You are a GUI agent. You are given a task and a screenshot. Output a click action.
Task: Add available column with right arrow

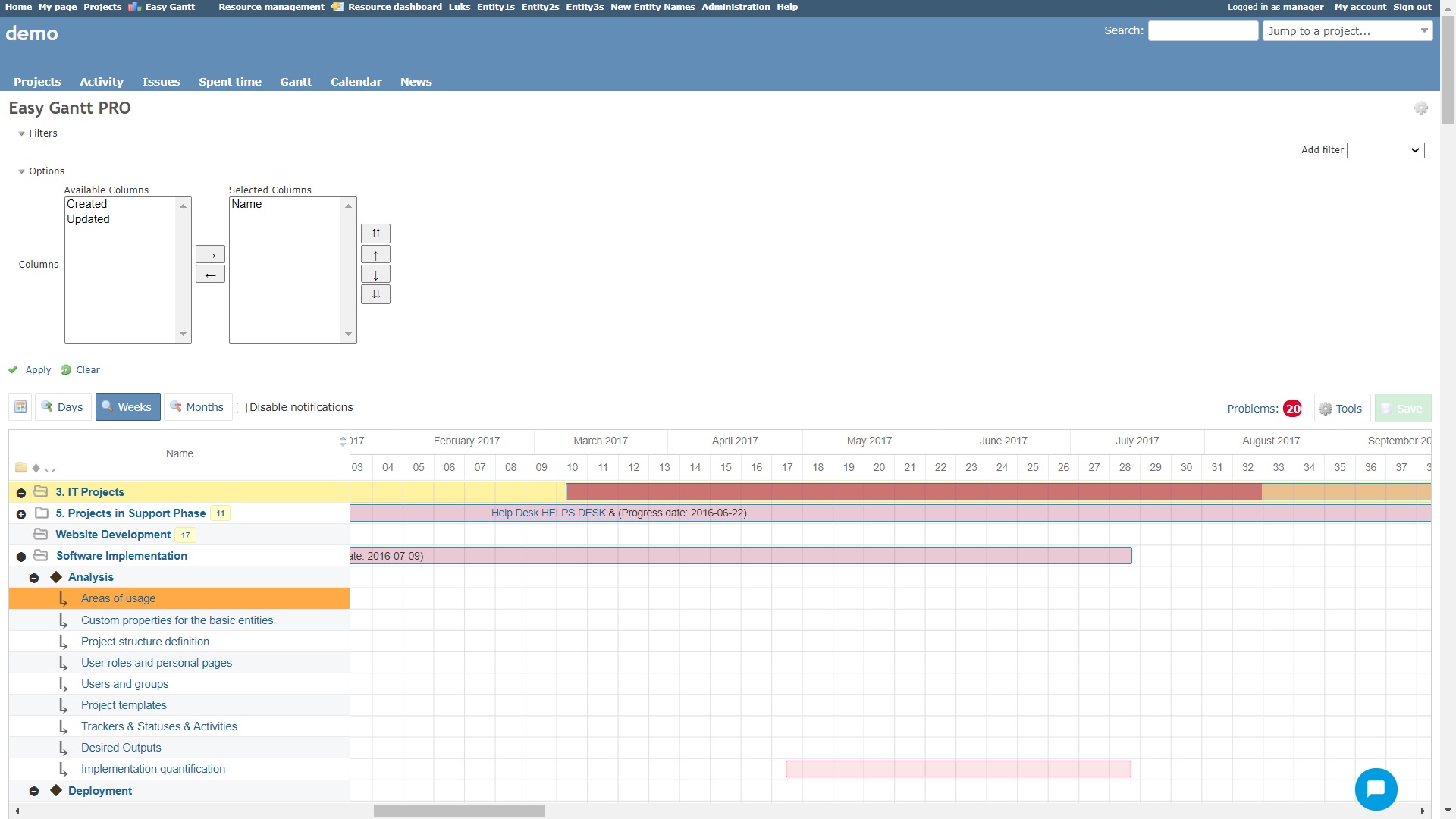(x=210, y=255)
